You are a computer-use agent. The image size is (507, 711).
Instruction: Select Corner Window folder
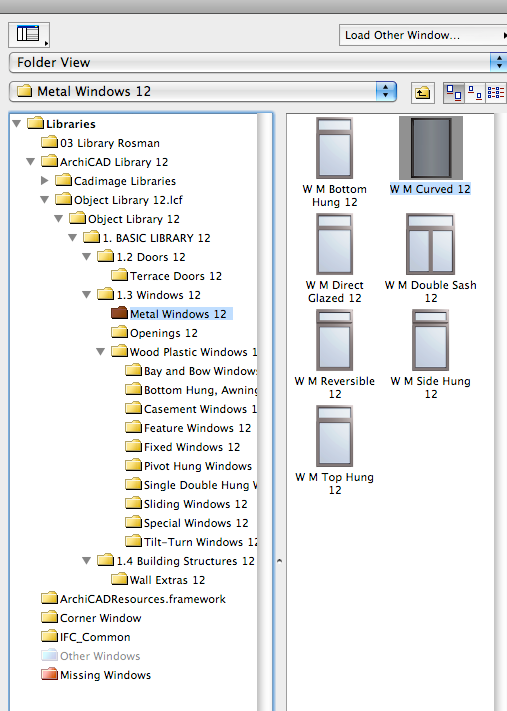91,618
